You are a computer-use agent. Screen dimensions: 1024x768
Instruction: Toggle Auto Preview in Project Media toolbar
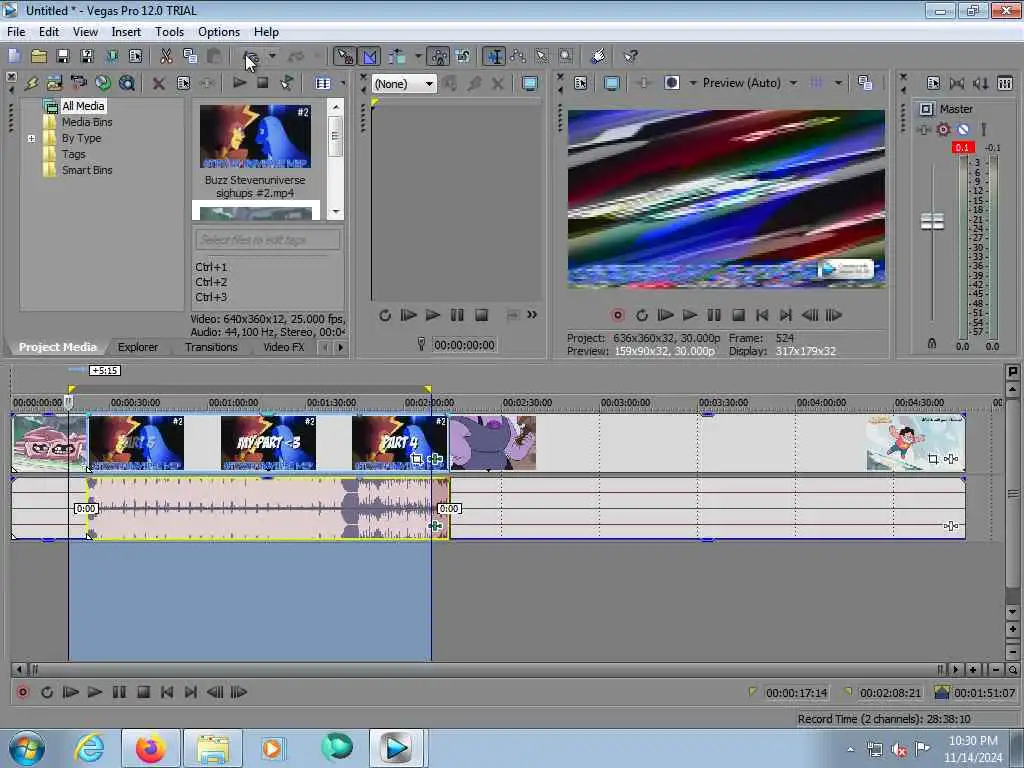tap(287, 83)
